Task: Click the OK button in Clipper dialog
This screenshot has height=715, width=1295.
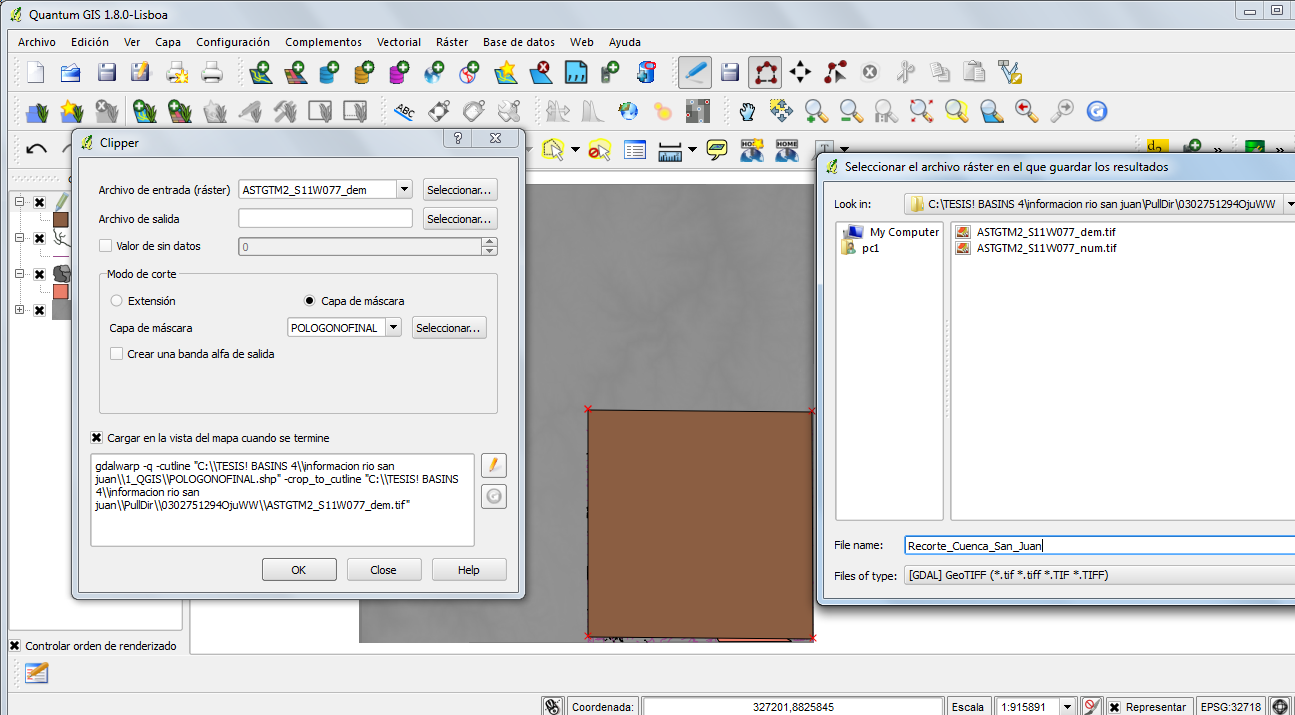Action: 299,570
